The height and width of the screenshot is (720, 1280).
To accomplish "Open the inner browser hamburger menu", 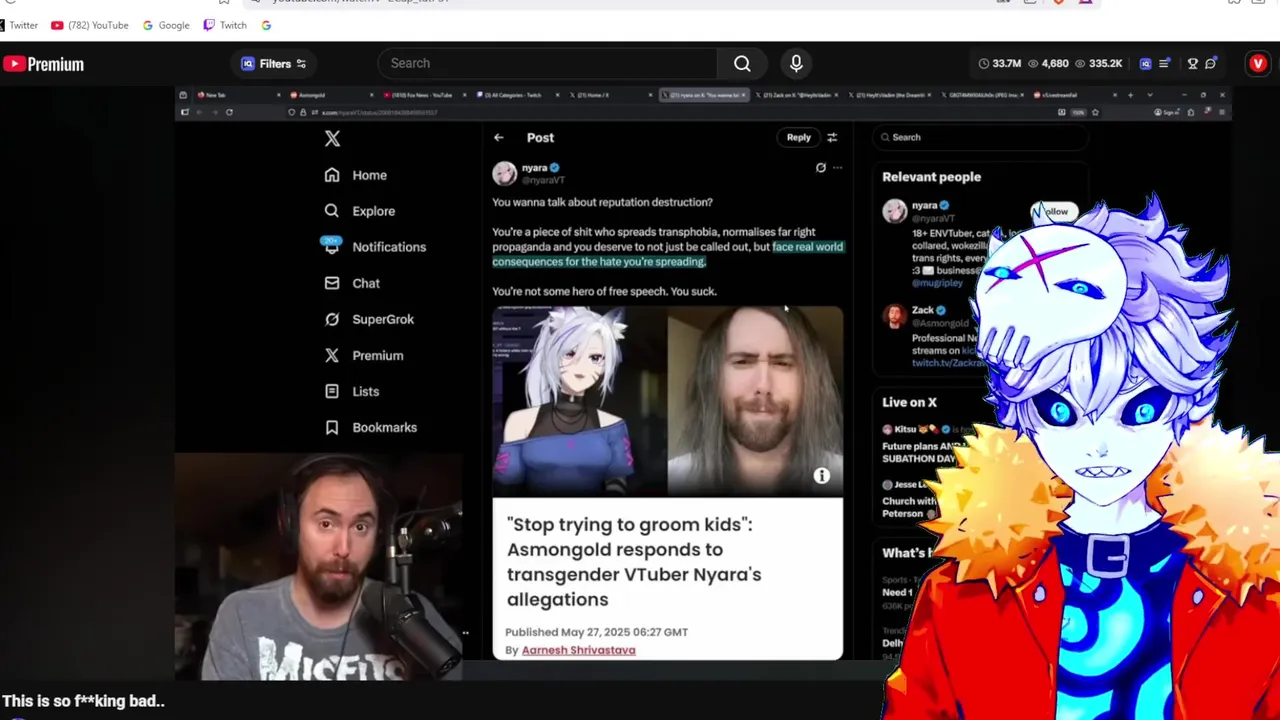I will (1222, 112).
